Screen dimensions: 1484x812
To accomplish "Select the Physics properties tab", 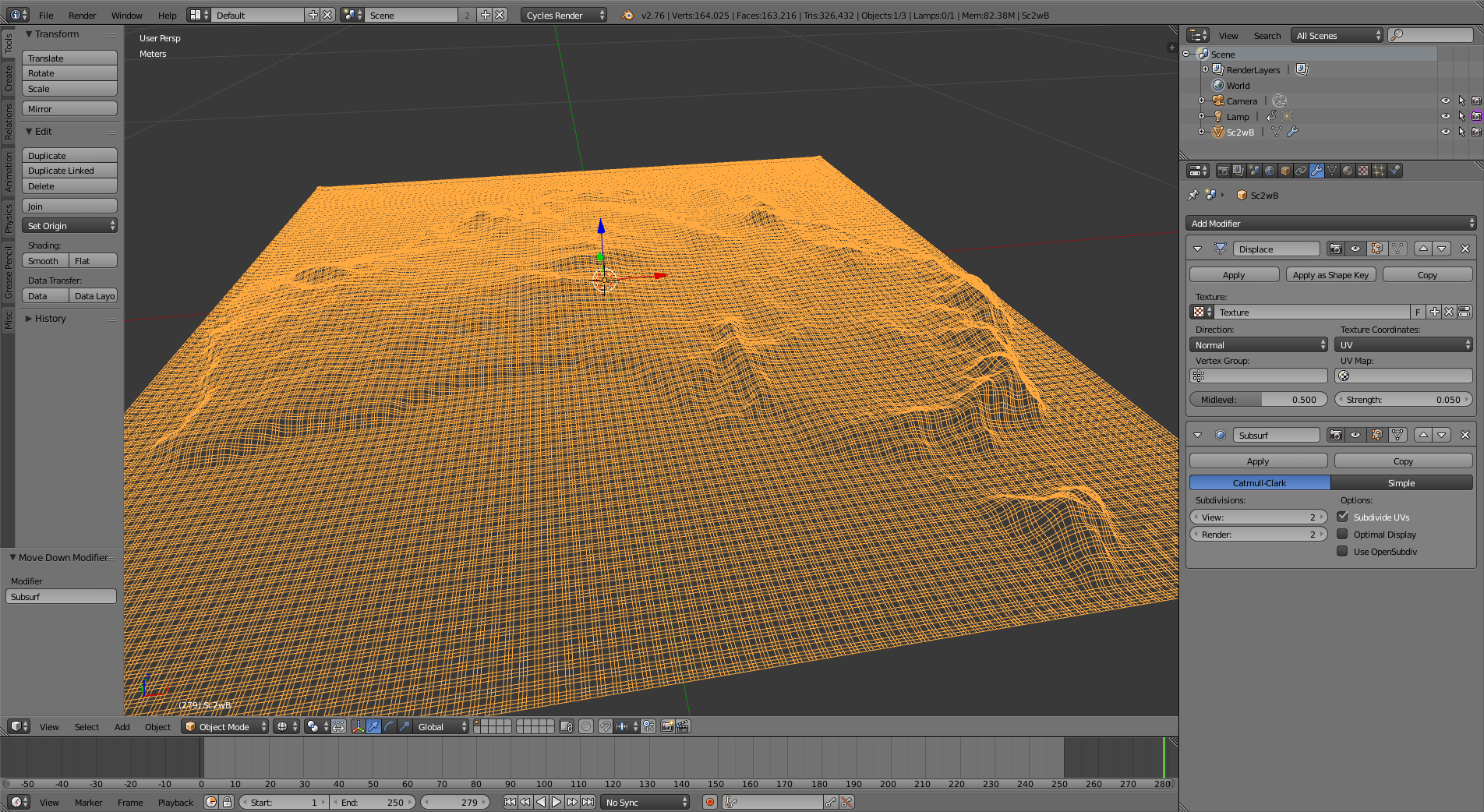I will pyautogui.click(x=1394, y=171).
